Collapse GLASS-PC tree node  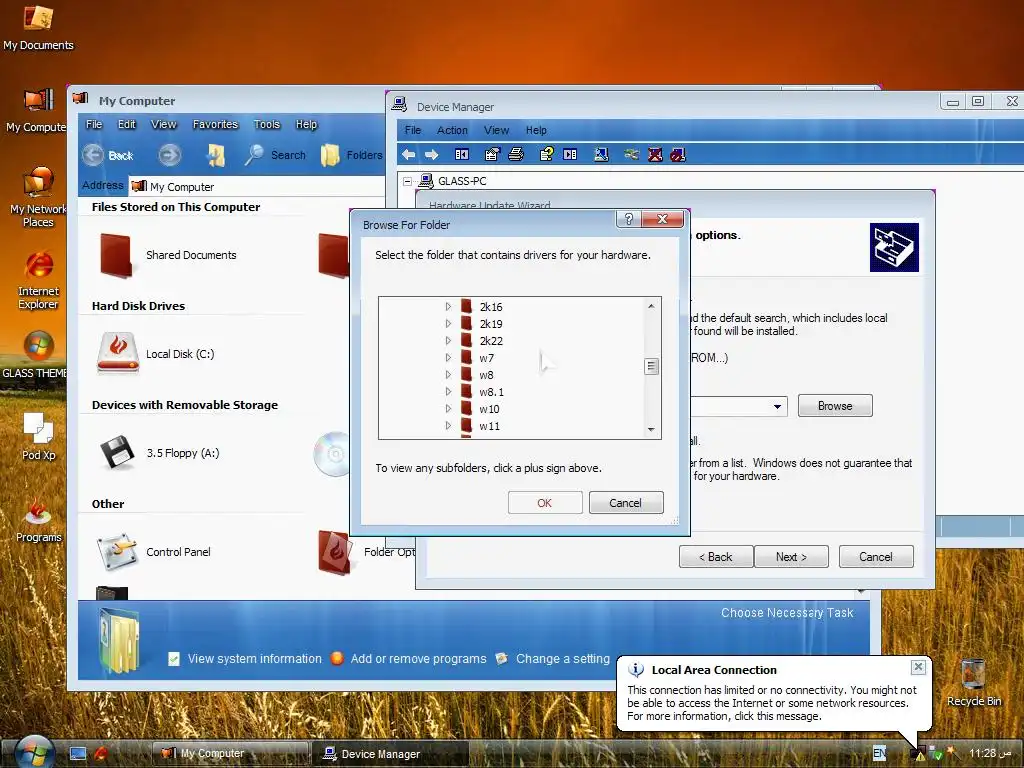pos(408,182)
